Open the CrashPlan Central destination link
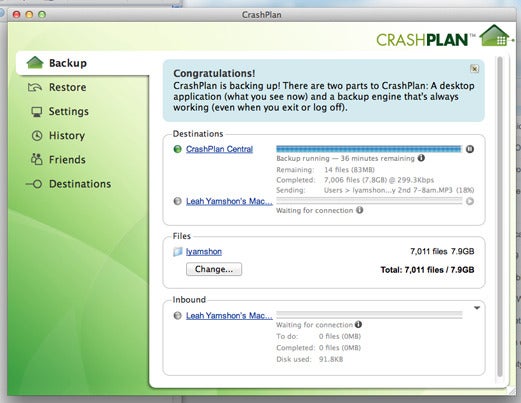521x403 pixels. click(219, 149)
